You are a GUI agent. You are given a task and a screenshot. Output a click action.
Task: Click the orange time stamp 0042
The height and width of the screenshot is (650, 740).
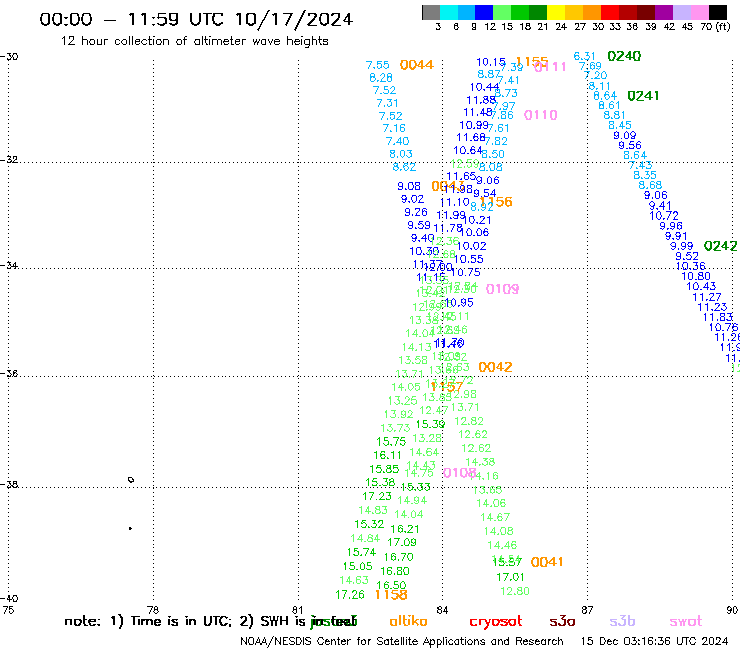[x=495, y=367]
